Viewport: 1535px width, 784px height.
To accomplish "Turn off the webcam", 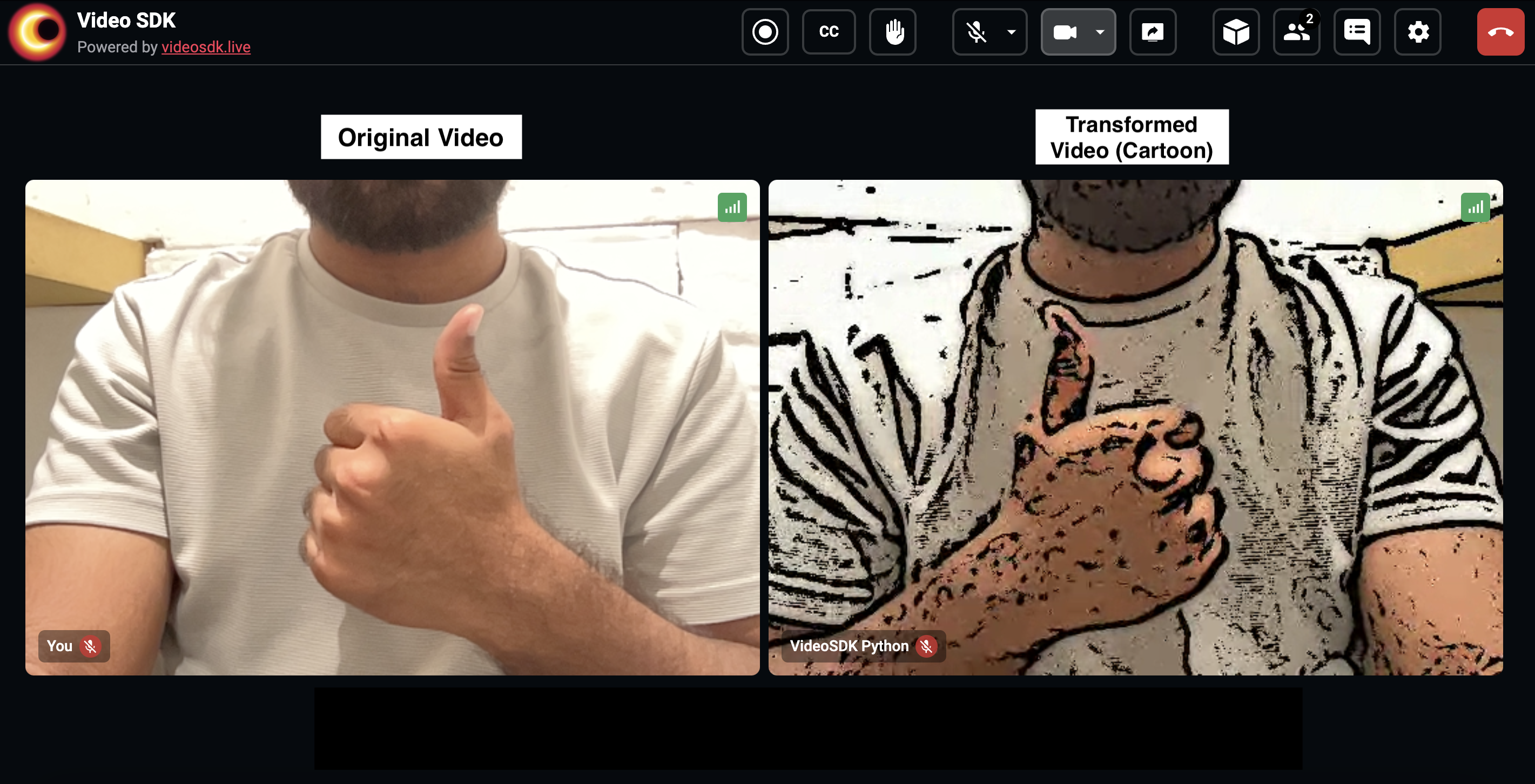I will point(1066,31).
